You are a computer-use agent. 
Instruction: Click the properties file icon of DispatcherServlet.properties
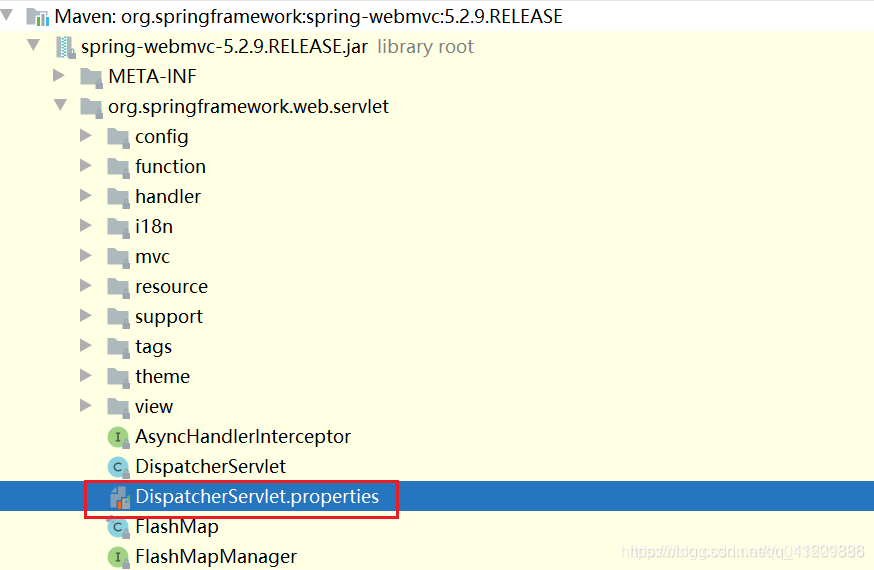click(x=119, y=497)
